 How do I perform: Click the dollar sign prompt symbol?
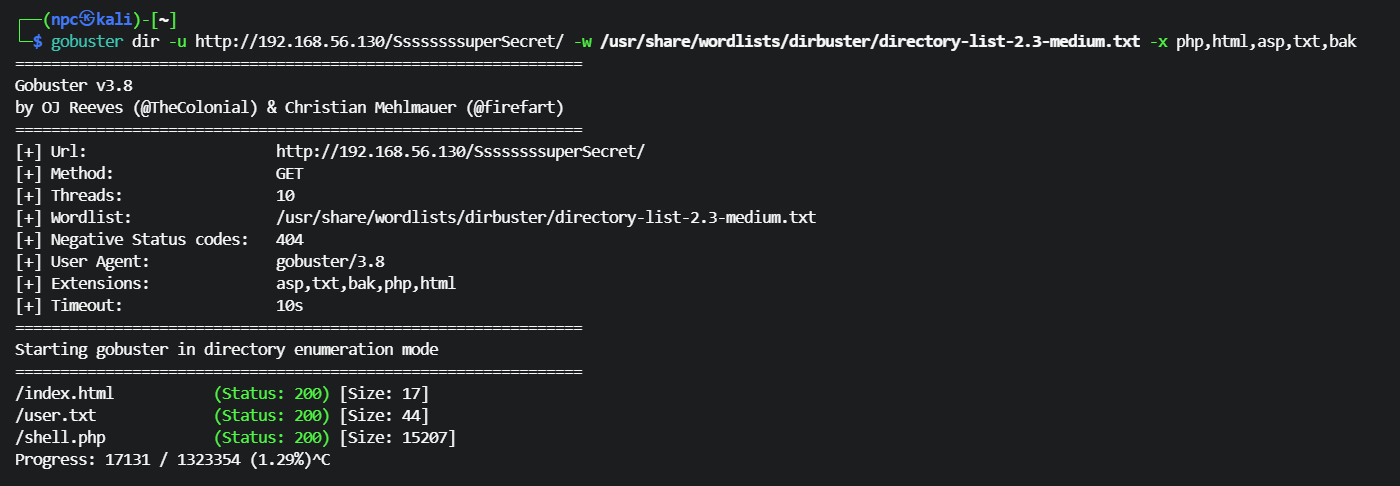(x=38, y=42)
